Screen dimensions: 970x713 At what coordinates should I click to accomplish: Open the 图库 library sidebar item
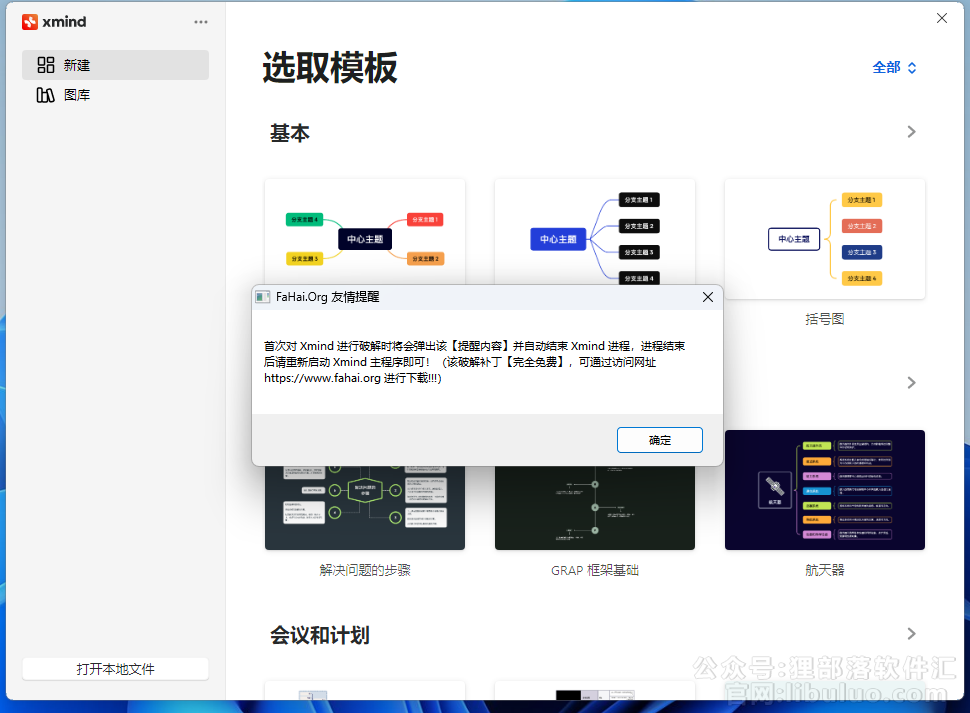[115, 95]
